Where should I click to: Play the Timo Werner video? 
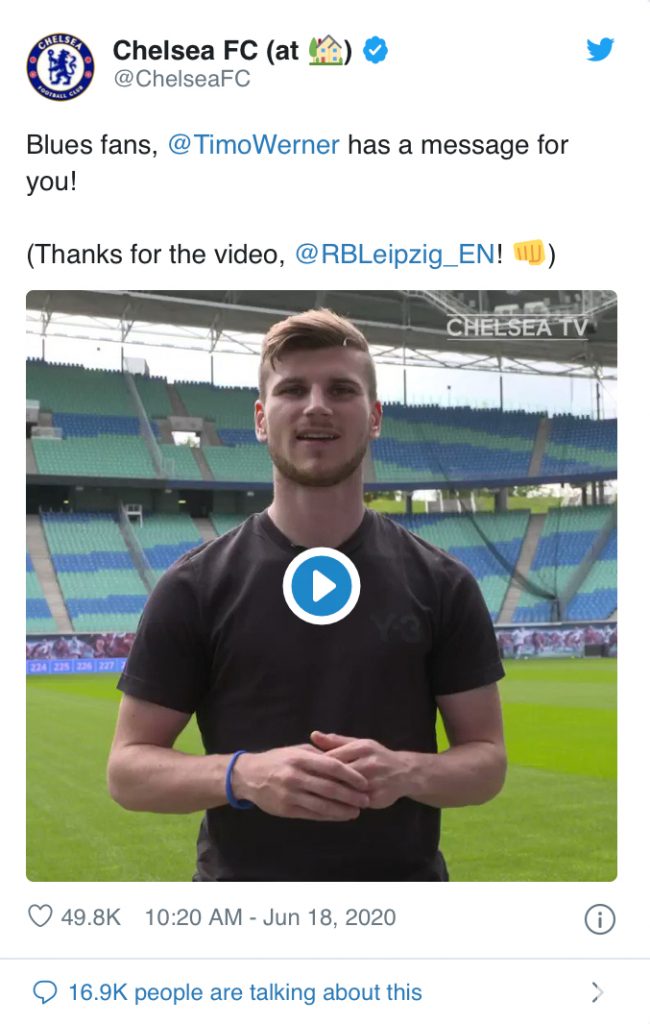(x=321, y=586)
